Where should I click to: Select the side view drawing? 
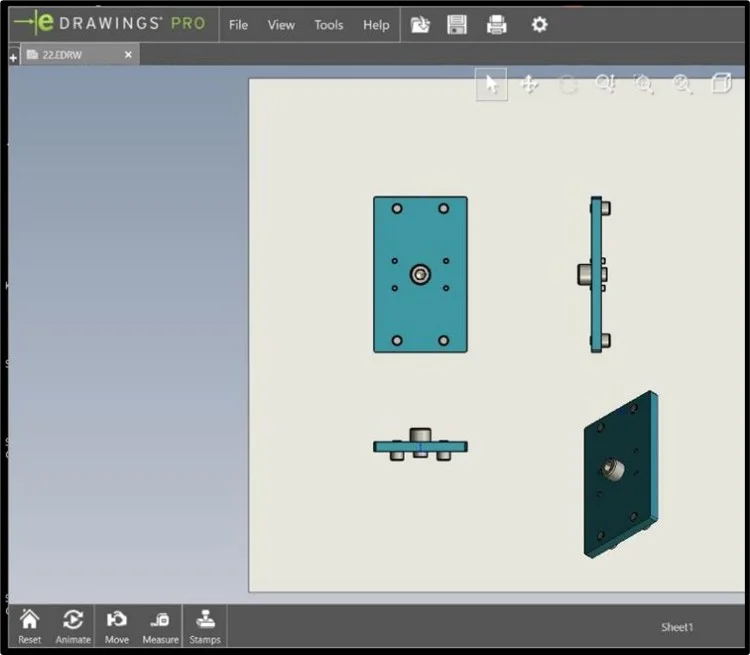(594, 274)
